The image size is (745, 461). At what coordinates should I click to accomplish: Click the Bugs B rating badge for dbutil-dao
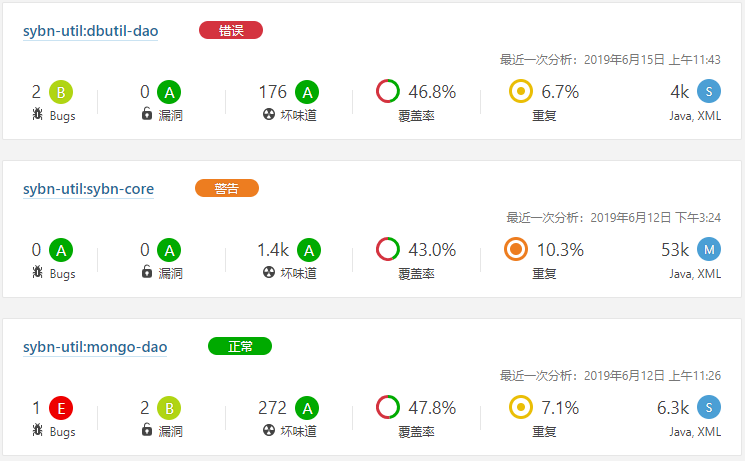tap(61, 92)
